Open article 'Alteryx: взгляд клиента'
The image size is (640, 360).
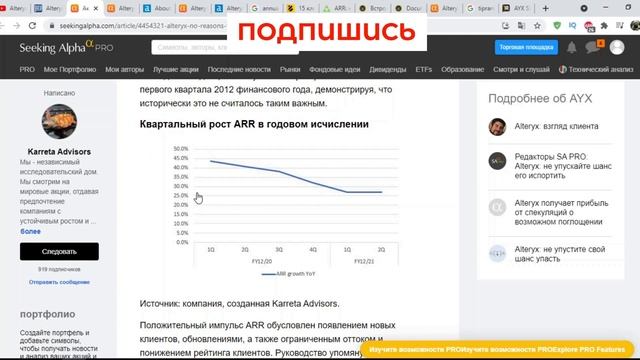pos(556,127)
